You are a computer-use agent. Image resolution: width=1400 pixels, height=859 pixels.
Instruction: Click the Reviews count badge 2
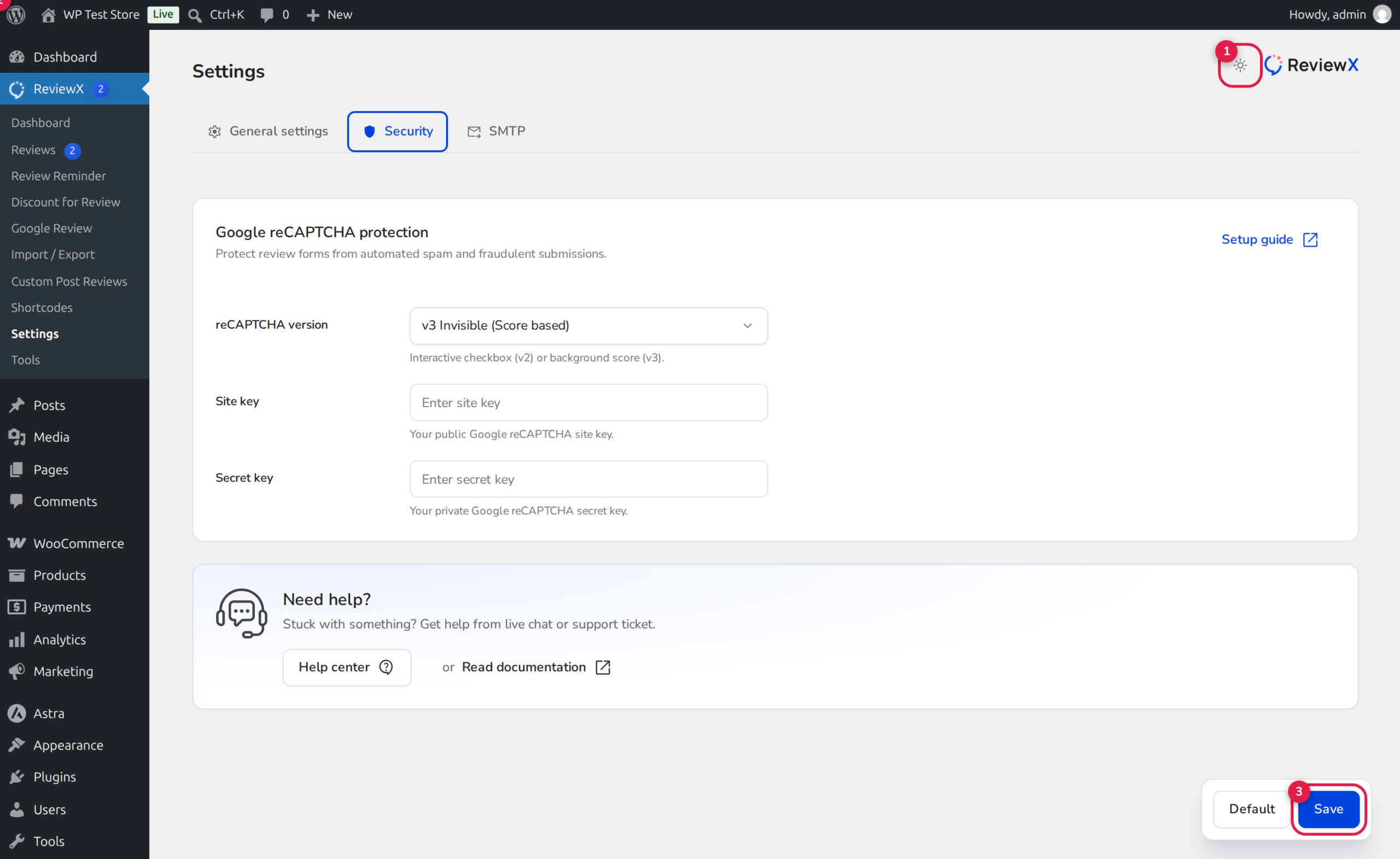(x=72, y=150)
